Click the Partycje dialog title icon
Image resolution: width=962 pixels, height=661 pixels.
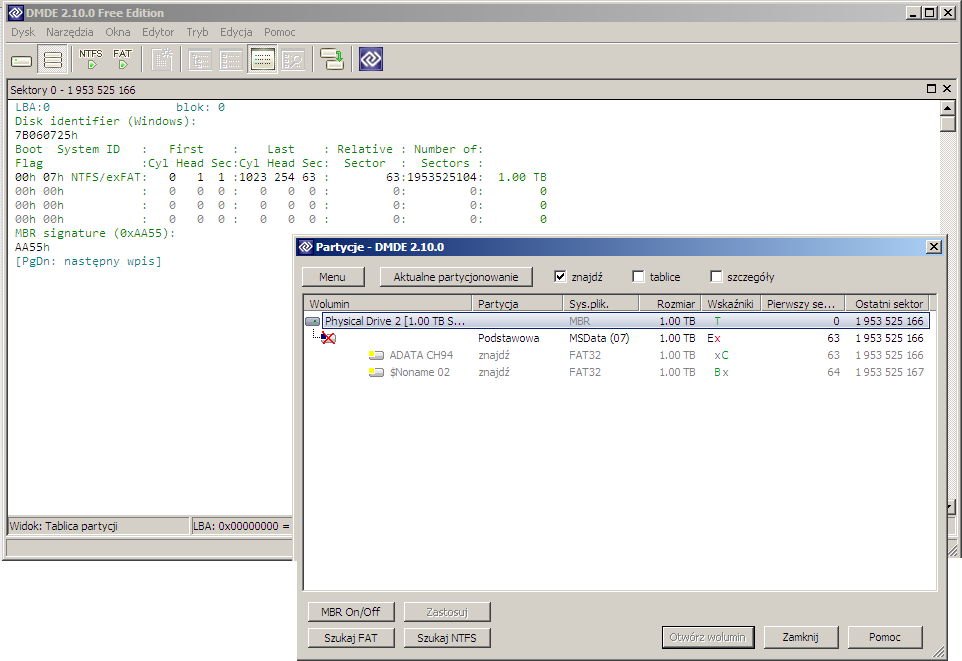coord(306,247)
